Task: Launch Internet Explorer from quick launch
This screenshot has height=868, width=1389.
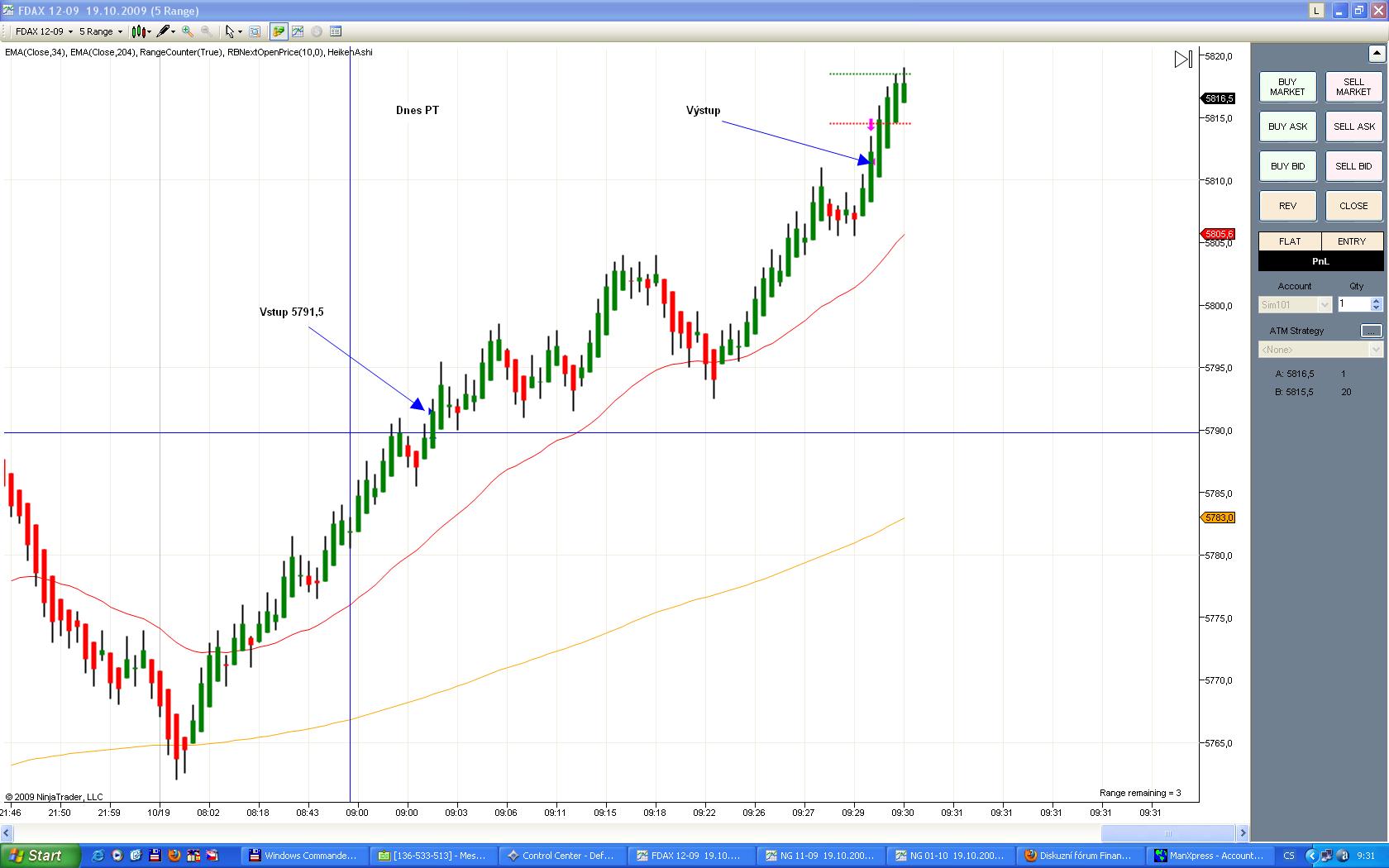Action: tap(98, 856)
